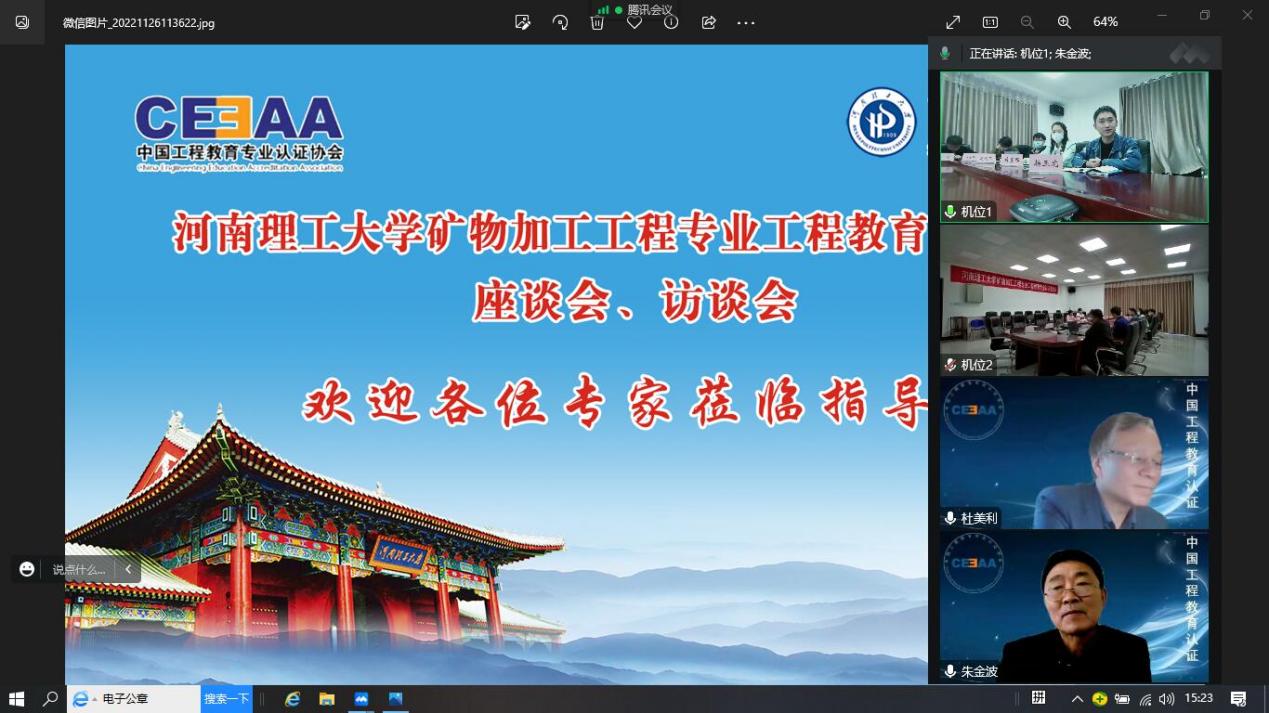The width and height of the screenshot is (1269, 713).
Task: Enter full screen with the diagonal arrows icon
Action: pos(953,22)
